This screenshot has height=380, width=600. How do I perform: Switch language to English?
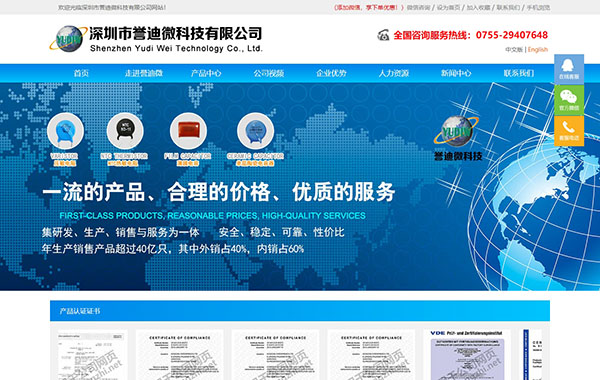coord(538,50)
